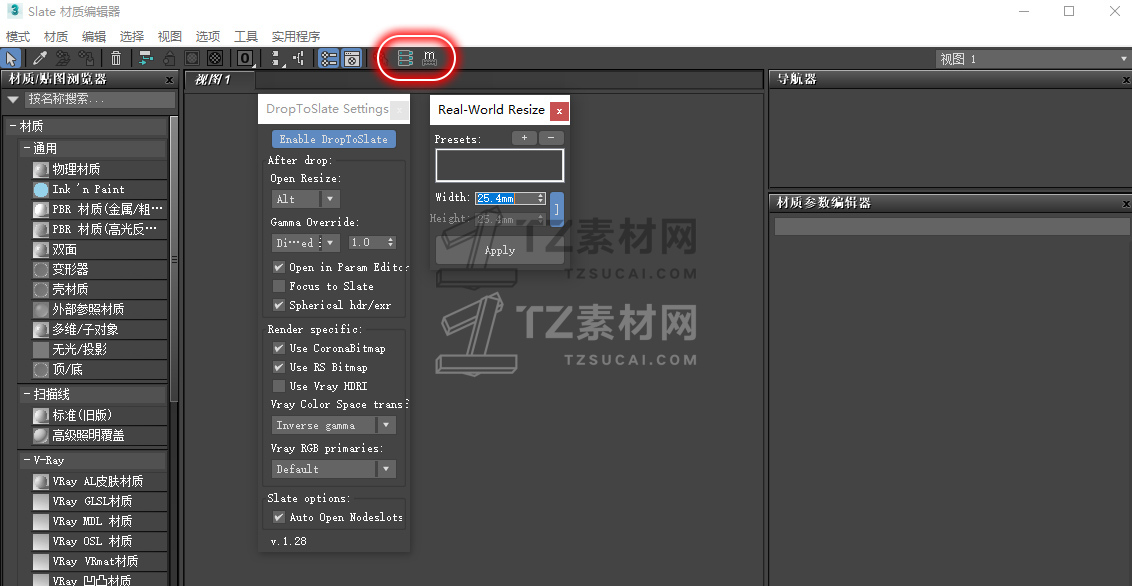Toggle the checkered preview background icon
Screen dimensions: 1132x586
[214, 58]
